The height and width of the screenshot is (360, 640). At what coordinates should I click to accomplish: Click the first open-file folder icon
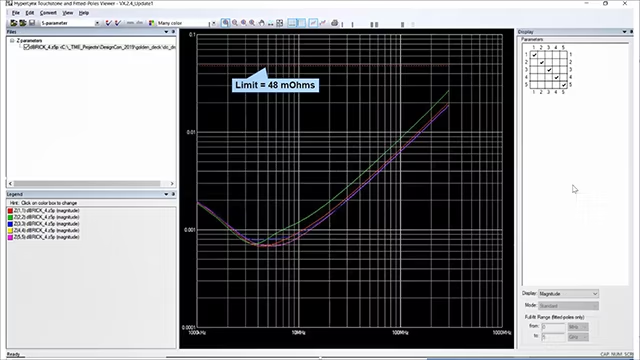click(13, 23)
